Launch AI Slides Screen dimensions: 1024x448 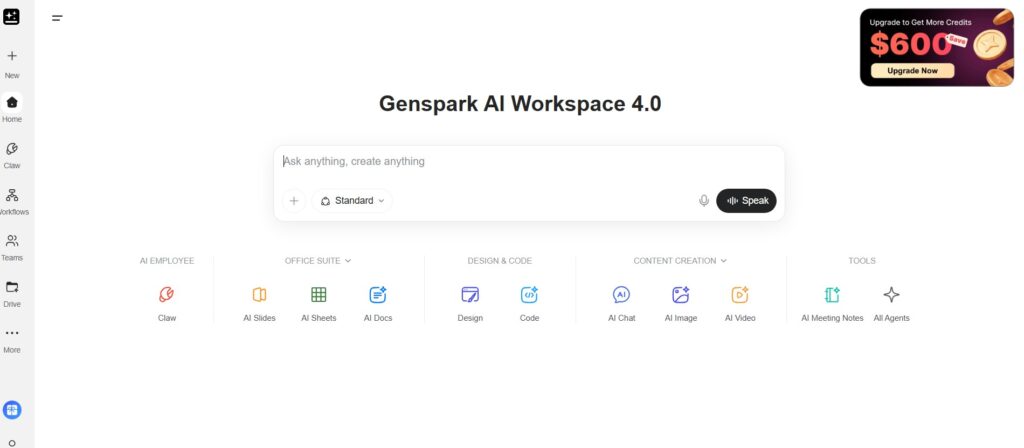pos(259,304)
